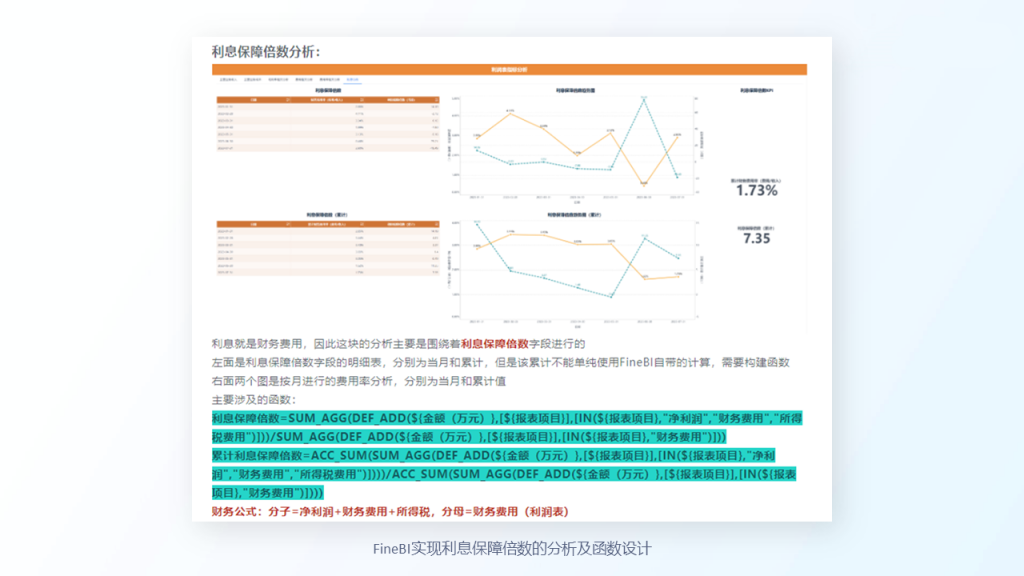Click the lower cumulative table's orange header row
This screenshot has height=576, width=1024.
[x=328, y=224]
